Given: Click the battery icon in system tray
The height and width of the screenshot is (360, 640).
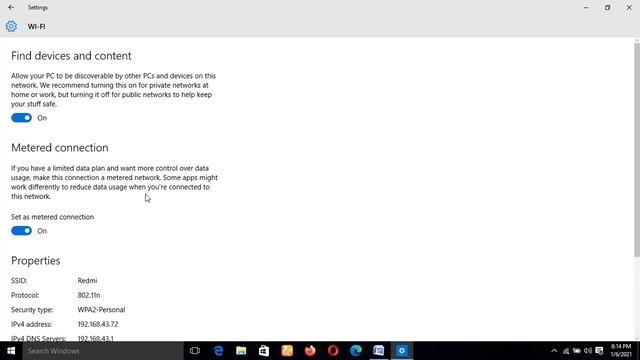Looking at the screenshot, I should 577,351.
